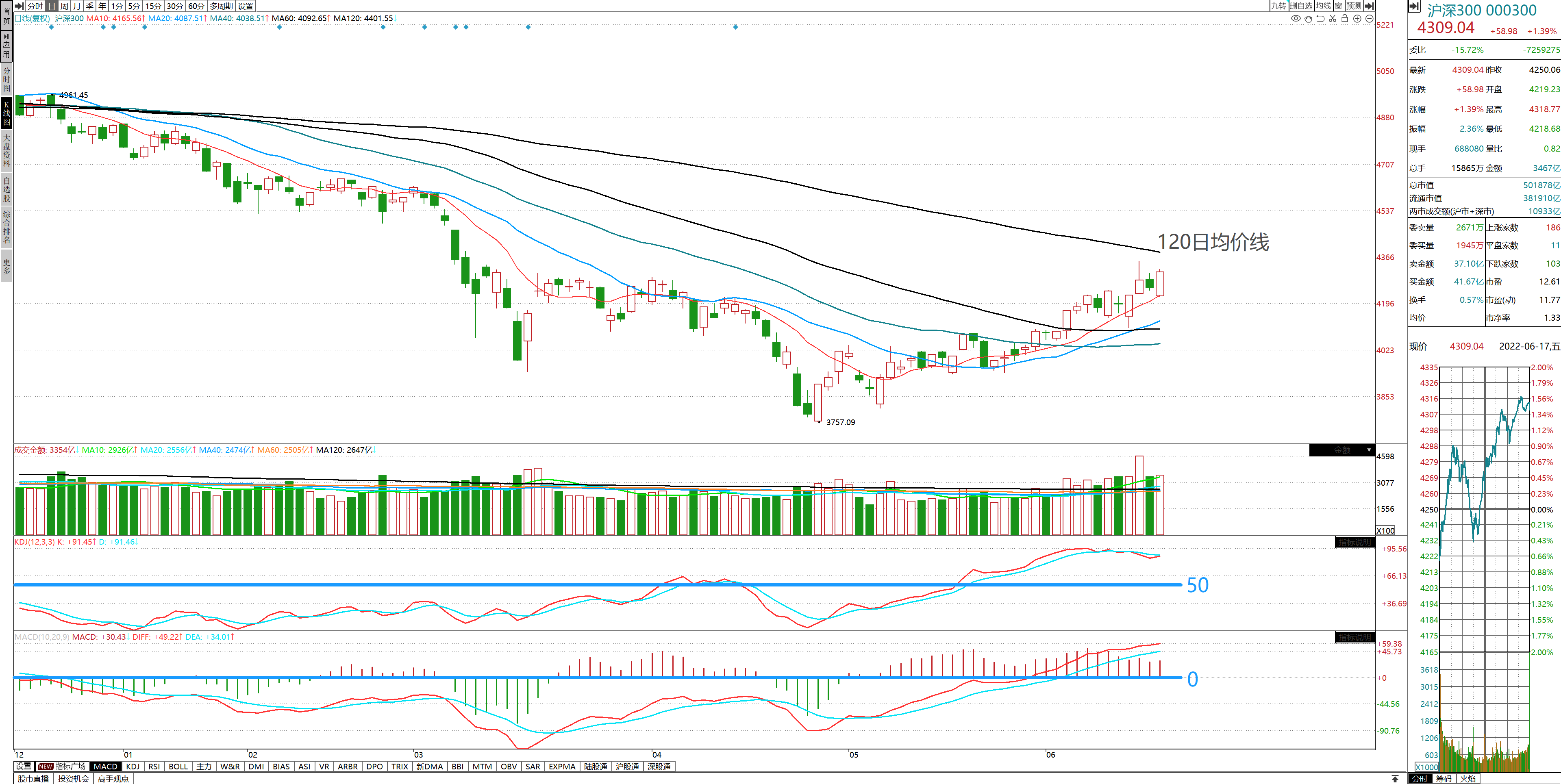The width and height of the screenshot is (1561, 784).
Task: Expand 指标说明 in the KDJ panel
Action: [1354, 542]
